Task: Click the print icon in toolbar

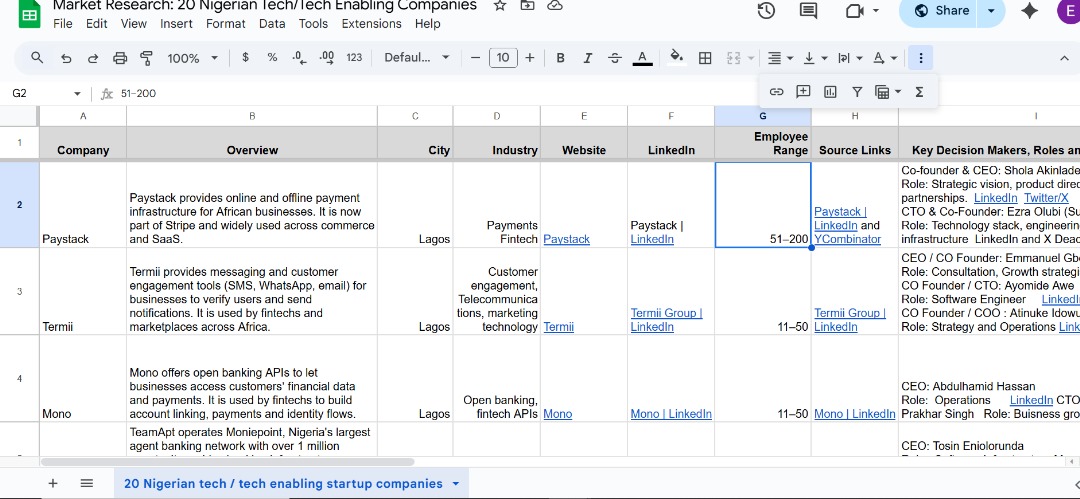Action: (120, 58)
